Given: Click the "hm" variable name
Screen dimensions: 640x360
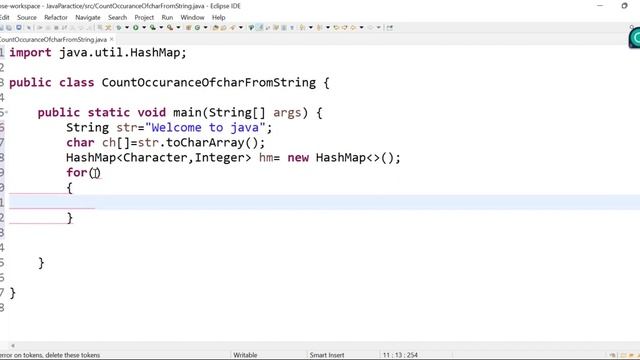Looking at the screenshot, I should [266, 158].
